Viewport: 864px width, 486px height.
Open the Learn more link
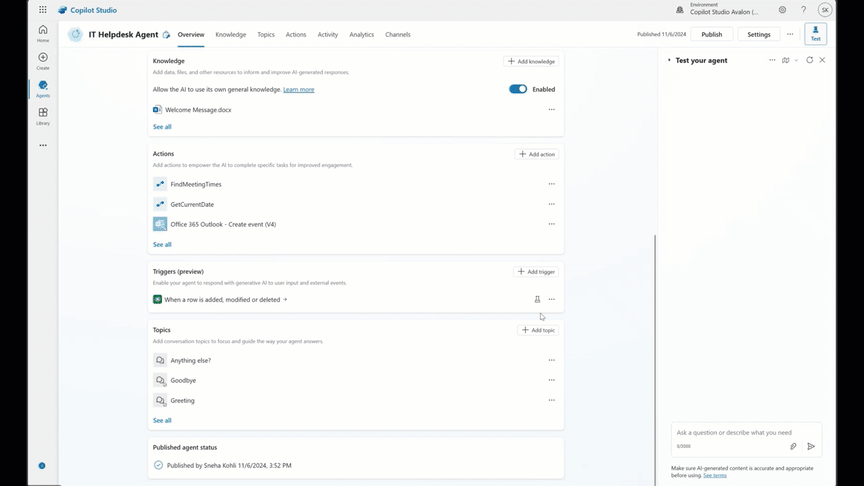click(298, 90)
